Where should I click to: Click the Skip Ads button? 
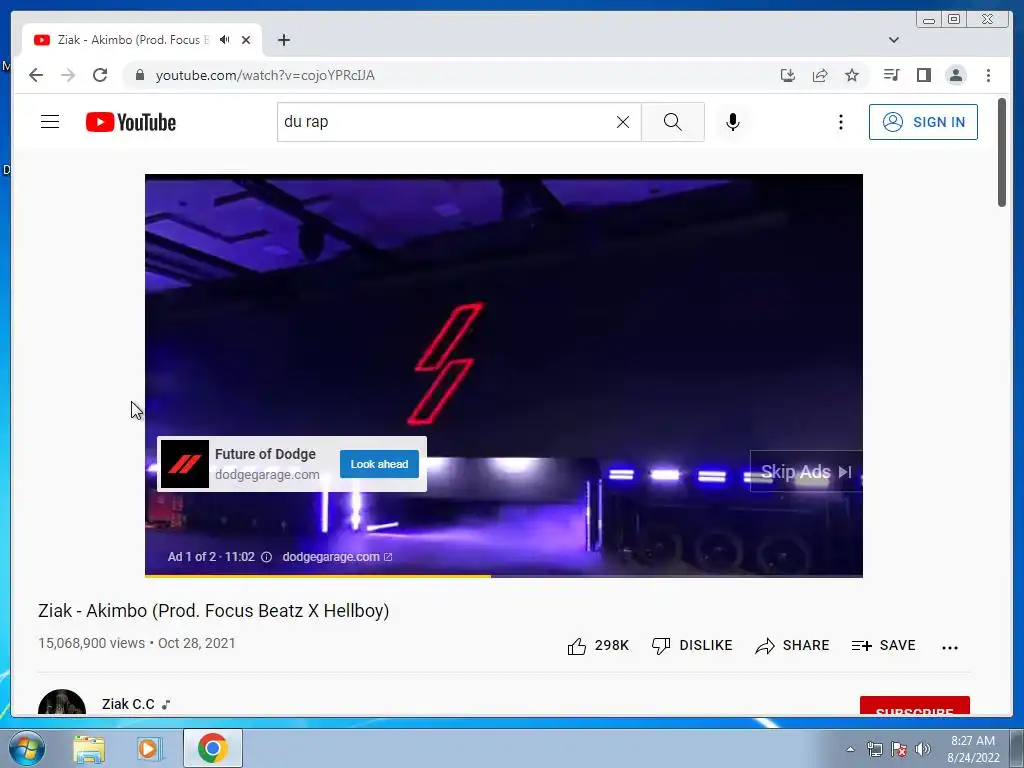tap(806, 472)
